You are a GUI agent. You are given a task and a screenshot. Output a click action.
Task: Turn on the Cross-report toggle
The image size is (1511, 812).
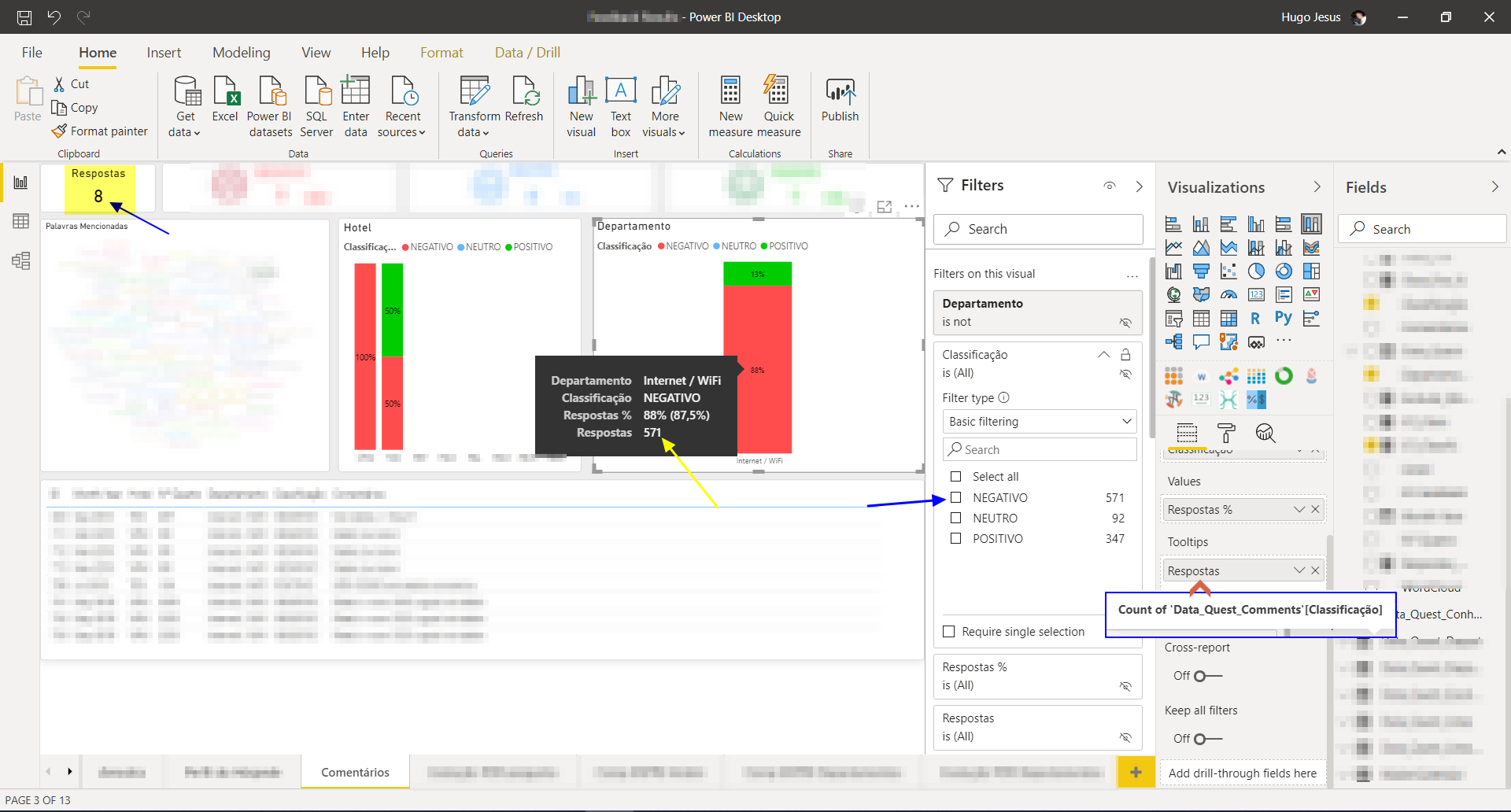(1207, 676)
